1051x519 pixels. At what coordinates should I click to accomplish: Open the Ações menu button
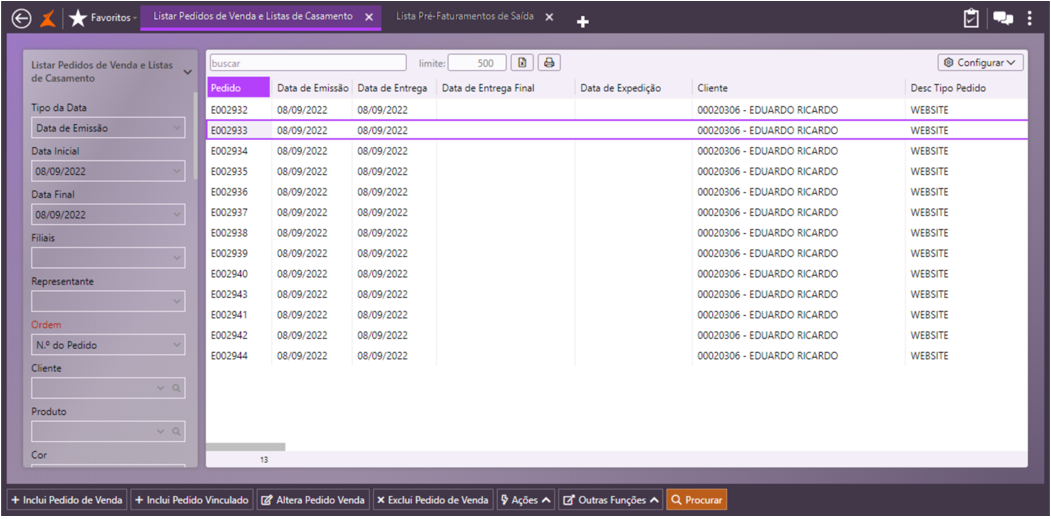pos(526,500)
